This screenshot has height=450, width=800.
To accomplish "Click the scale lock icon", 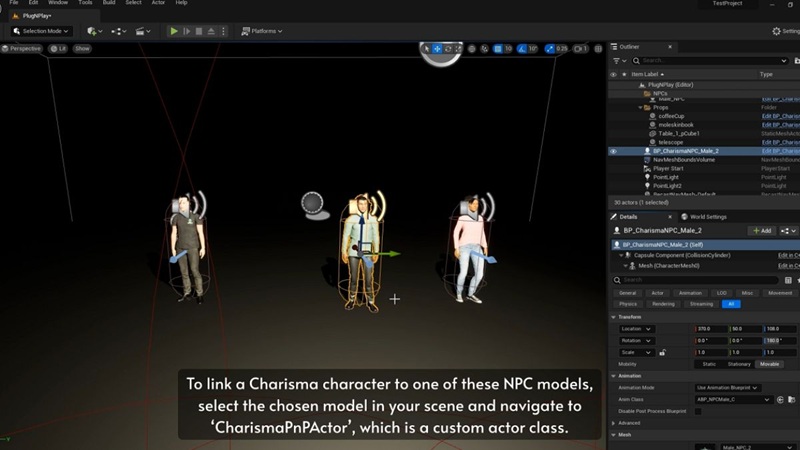I will click(x=662, y=352).
